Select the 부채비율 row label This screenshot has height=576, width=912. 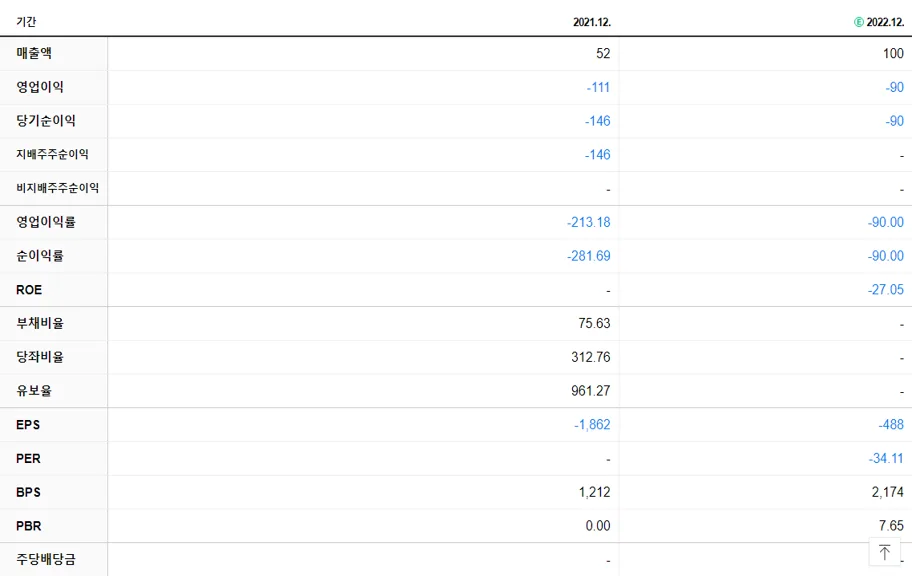(40, 323)
